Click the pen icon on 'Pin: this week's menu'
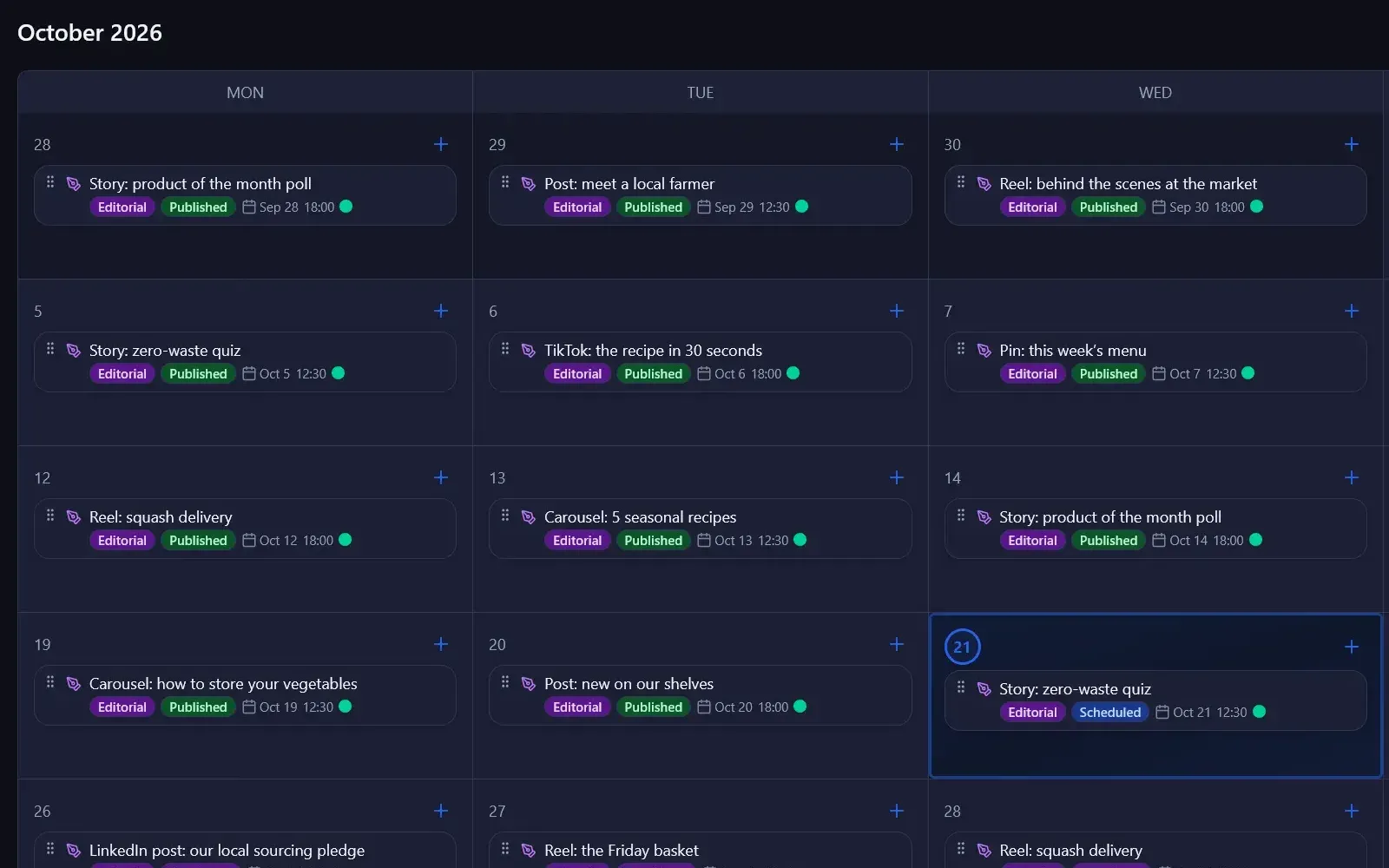The image size is (1389, 868). pos(984,351)
